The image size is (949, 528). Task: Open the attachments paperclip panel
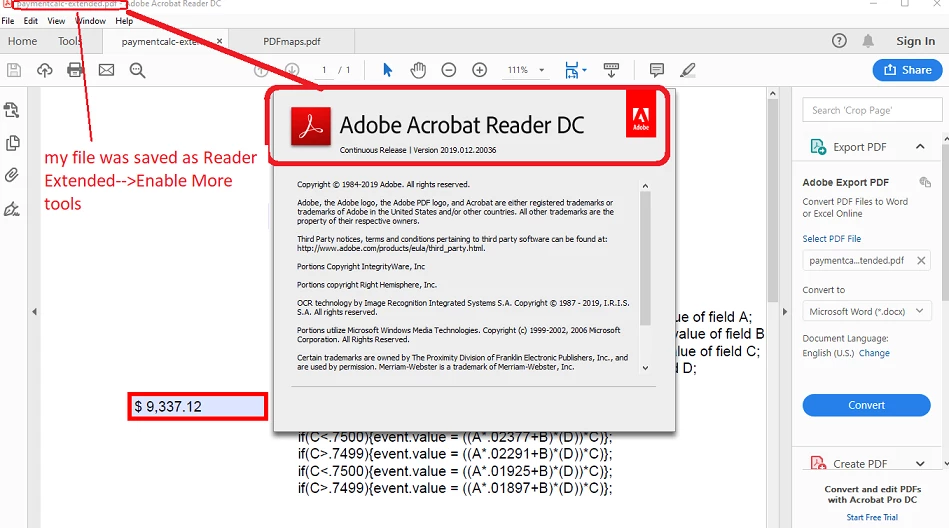click(x=12, y=176)
